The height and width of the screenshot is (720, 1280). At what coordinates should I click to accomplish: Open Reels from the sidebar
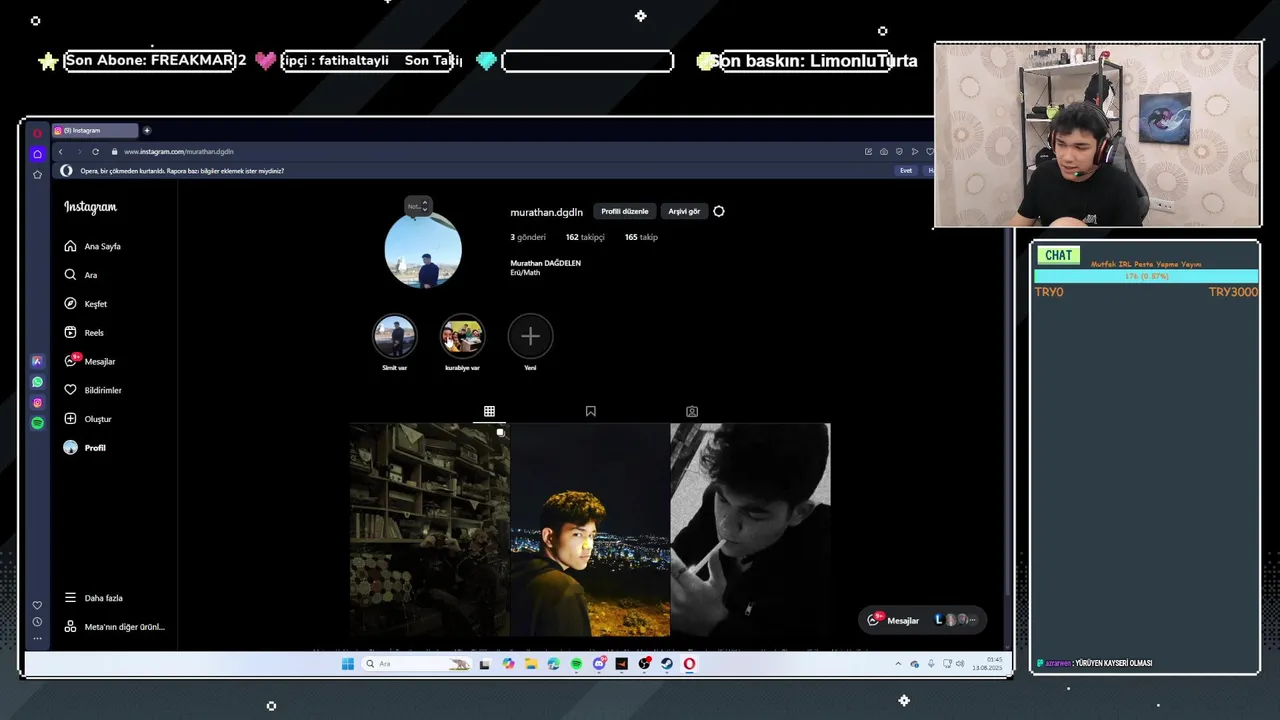[94, 333]
